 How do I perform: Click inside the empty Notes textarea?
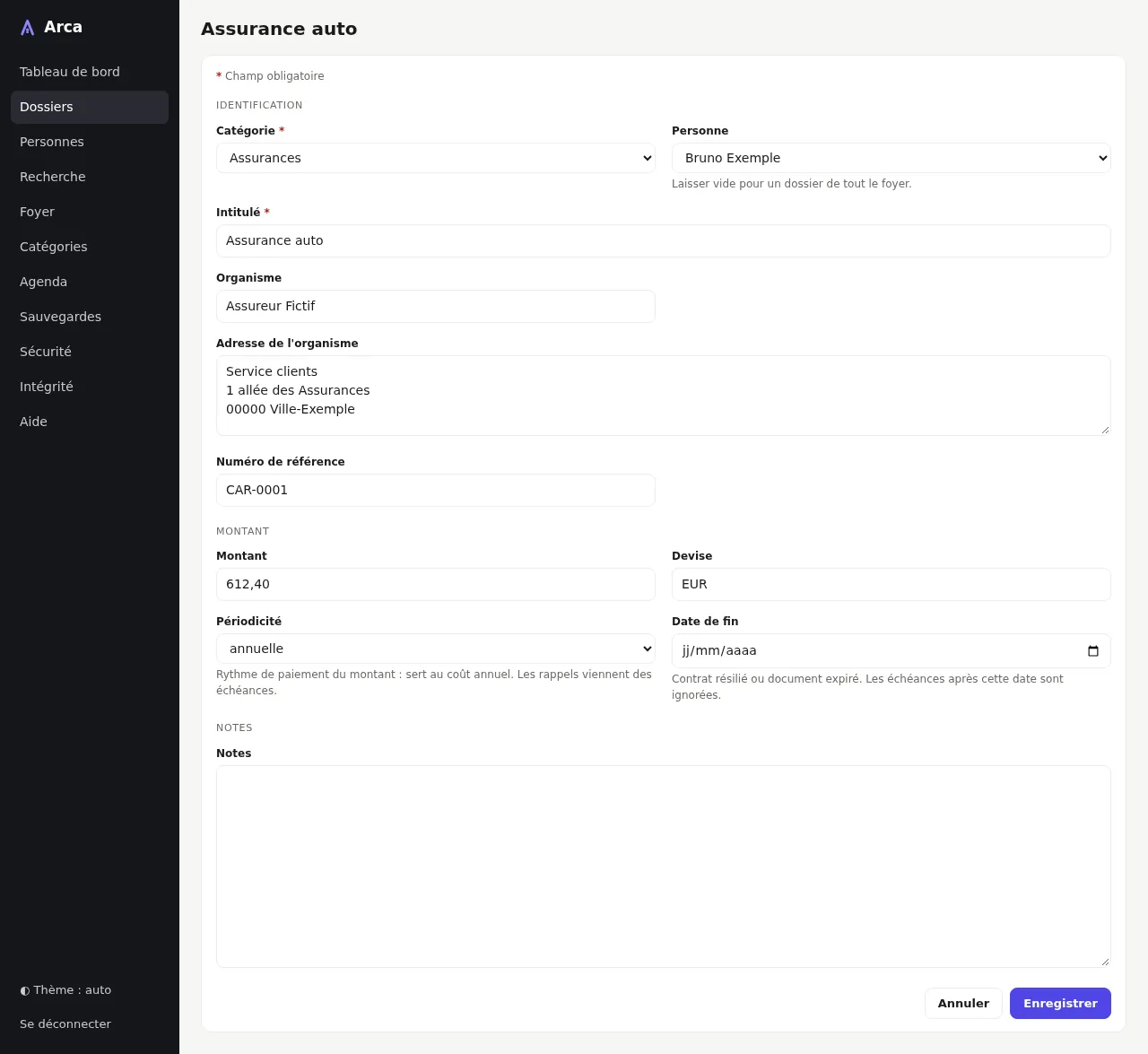pos(664,867)
